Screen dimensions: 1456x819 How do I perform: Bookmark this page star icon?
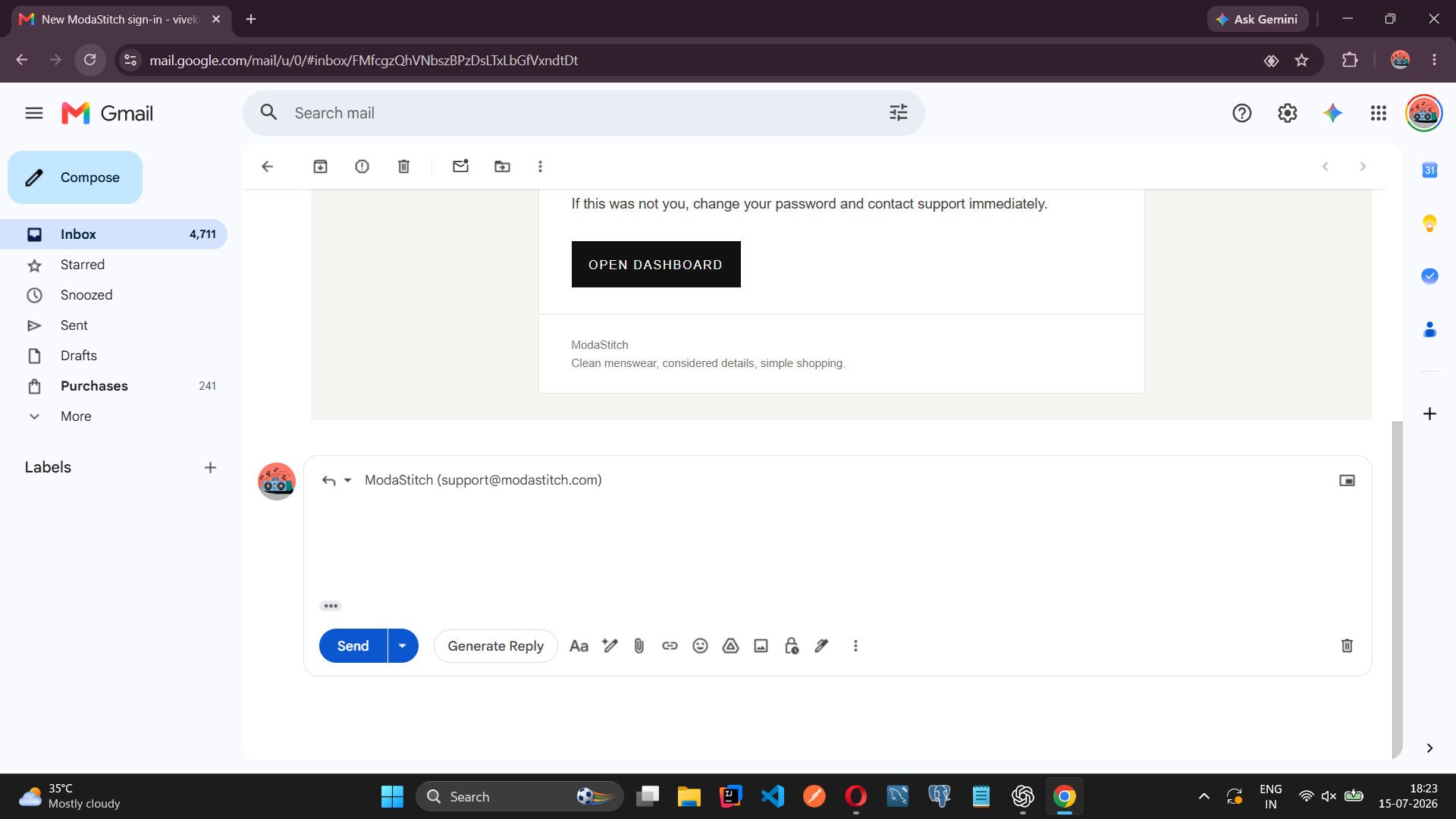point(1302,60)
